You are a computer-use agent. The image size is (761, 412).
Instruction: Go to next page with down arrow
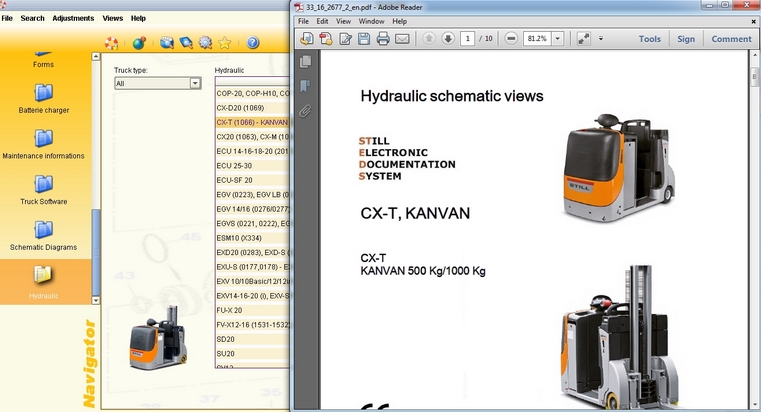point(448,38)
